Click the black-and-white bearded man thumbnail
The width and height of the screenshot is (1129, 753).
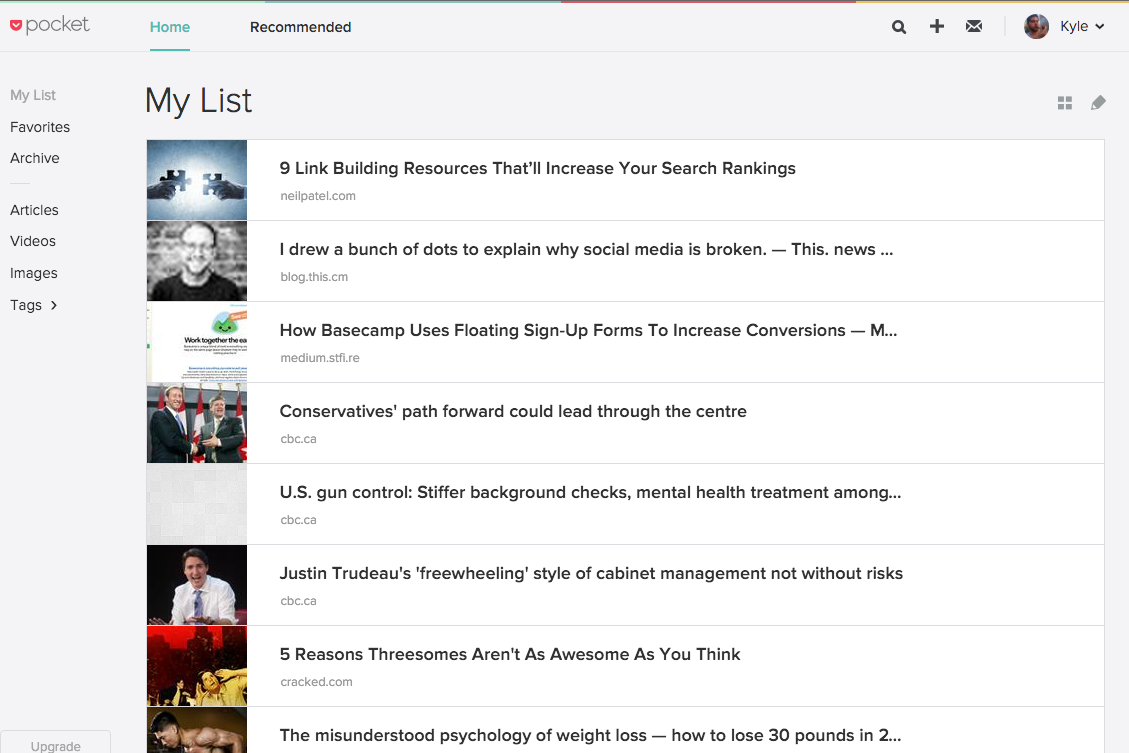pos(197,261)
